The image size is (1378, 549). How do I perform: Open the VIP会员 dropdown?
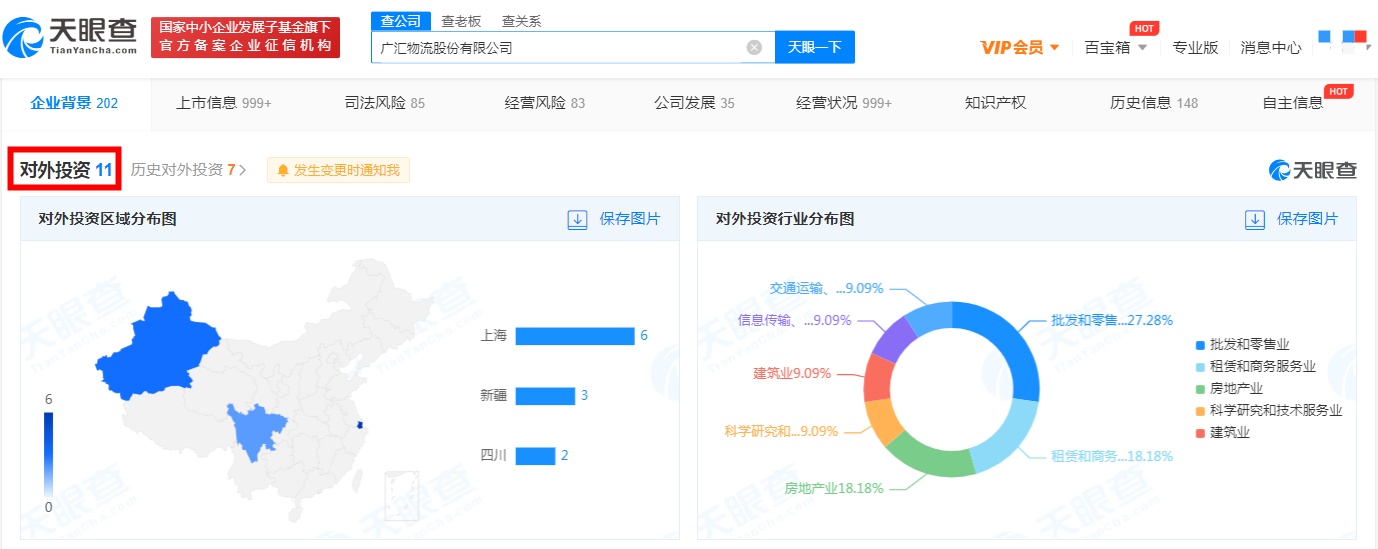(x=1019, y=47)
